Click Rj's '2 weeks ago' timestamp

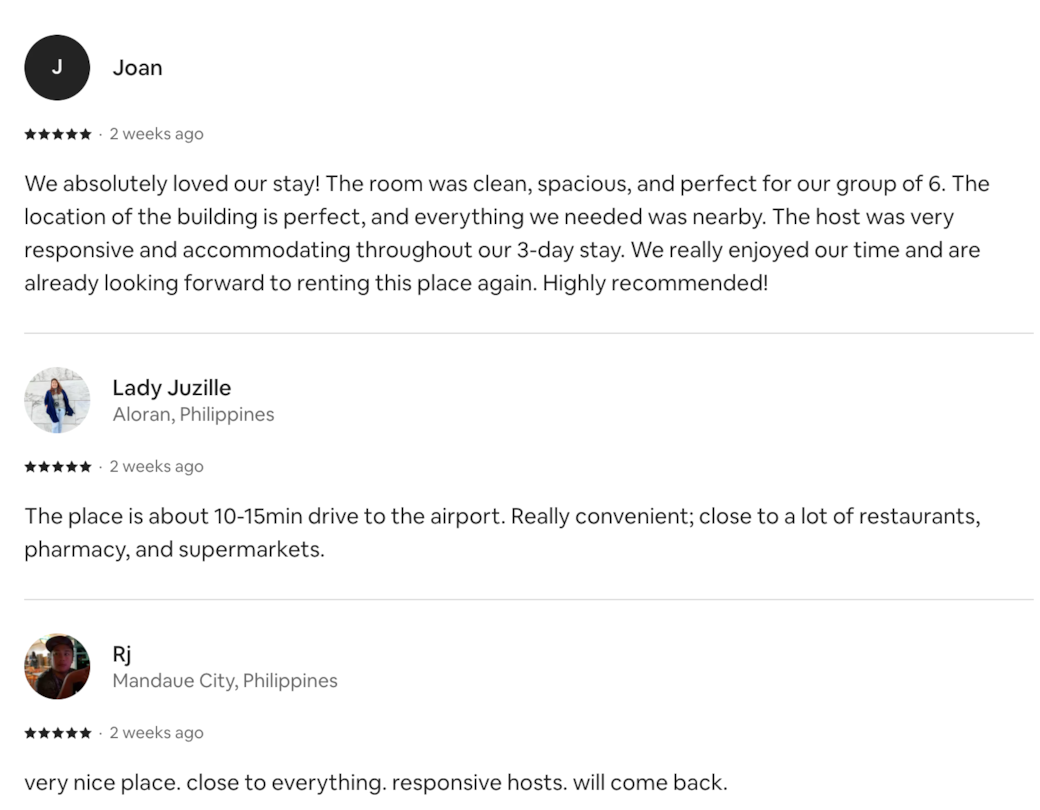[157, 733]
